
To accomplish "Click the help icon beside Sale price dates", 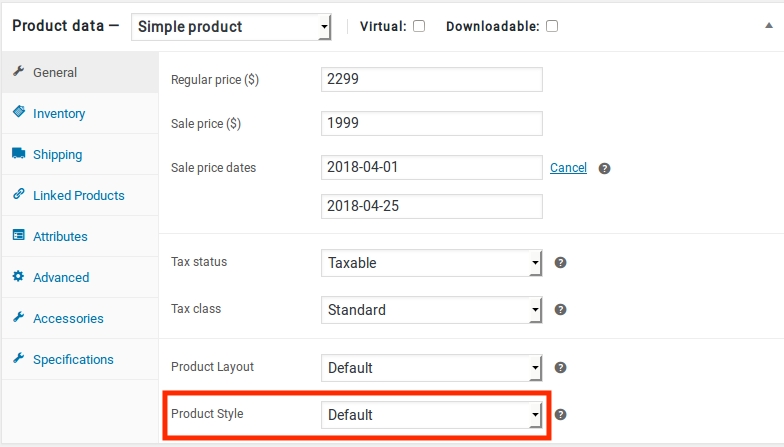I will point(604,168).
